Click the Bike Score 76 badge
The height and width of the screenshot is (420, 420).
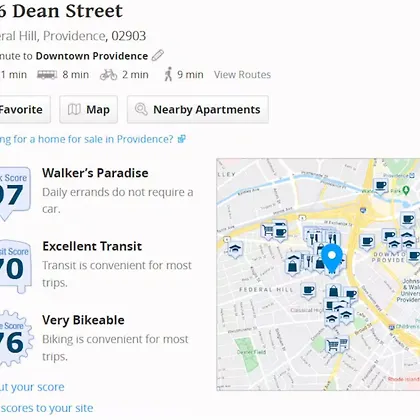16,339
